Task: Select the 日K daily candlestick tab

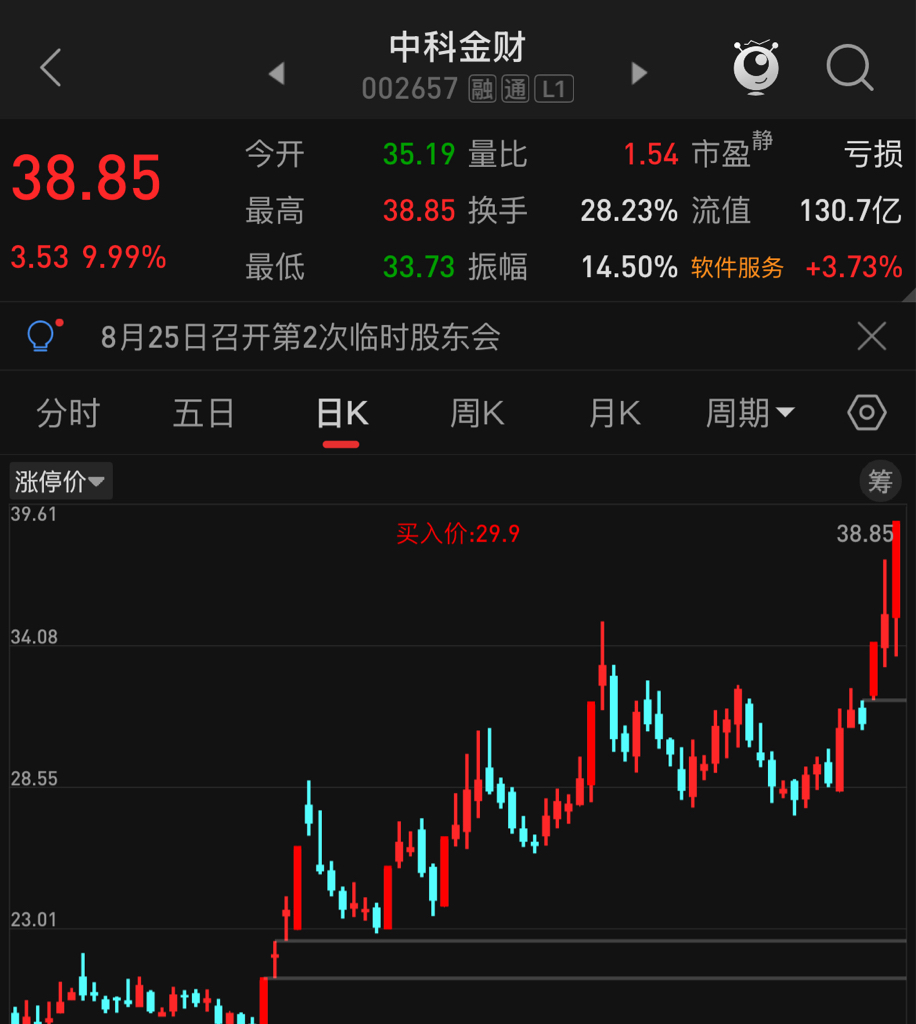Action: click(x=341, y=413)
